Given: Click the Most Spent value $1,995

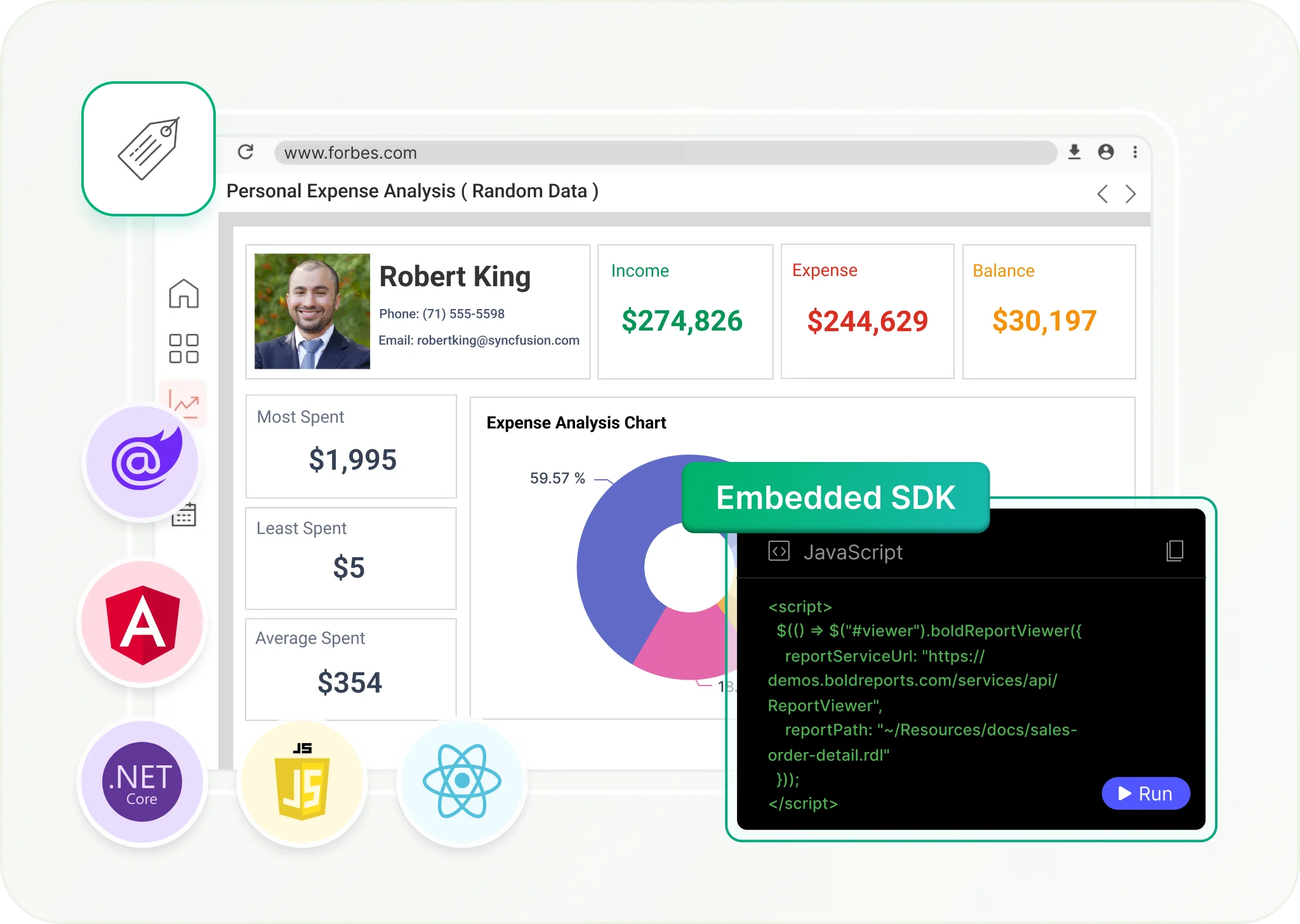Looking at the screenshot, I should pyautogui.click(x=352, y=459).
